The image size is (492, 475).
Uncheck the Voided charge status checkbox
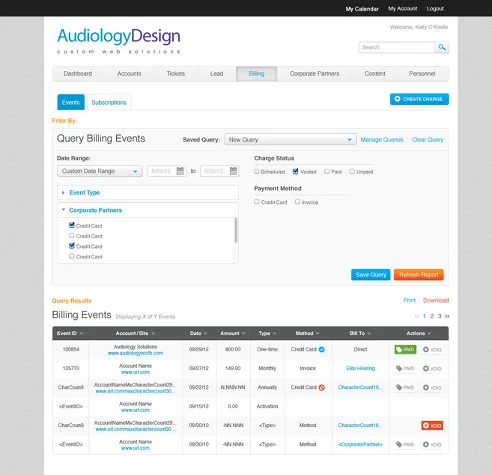point(295,171)
